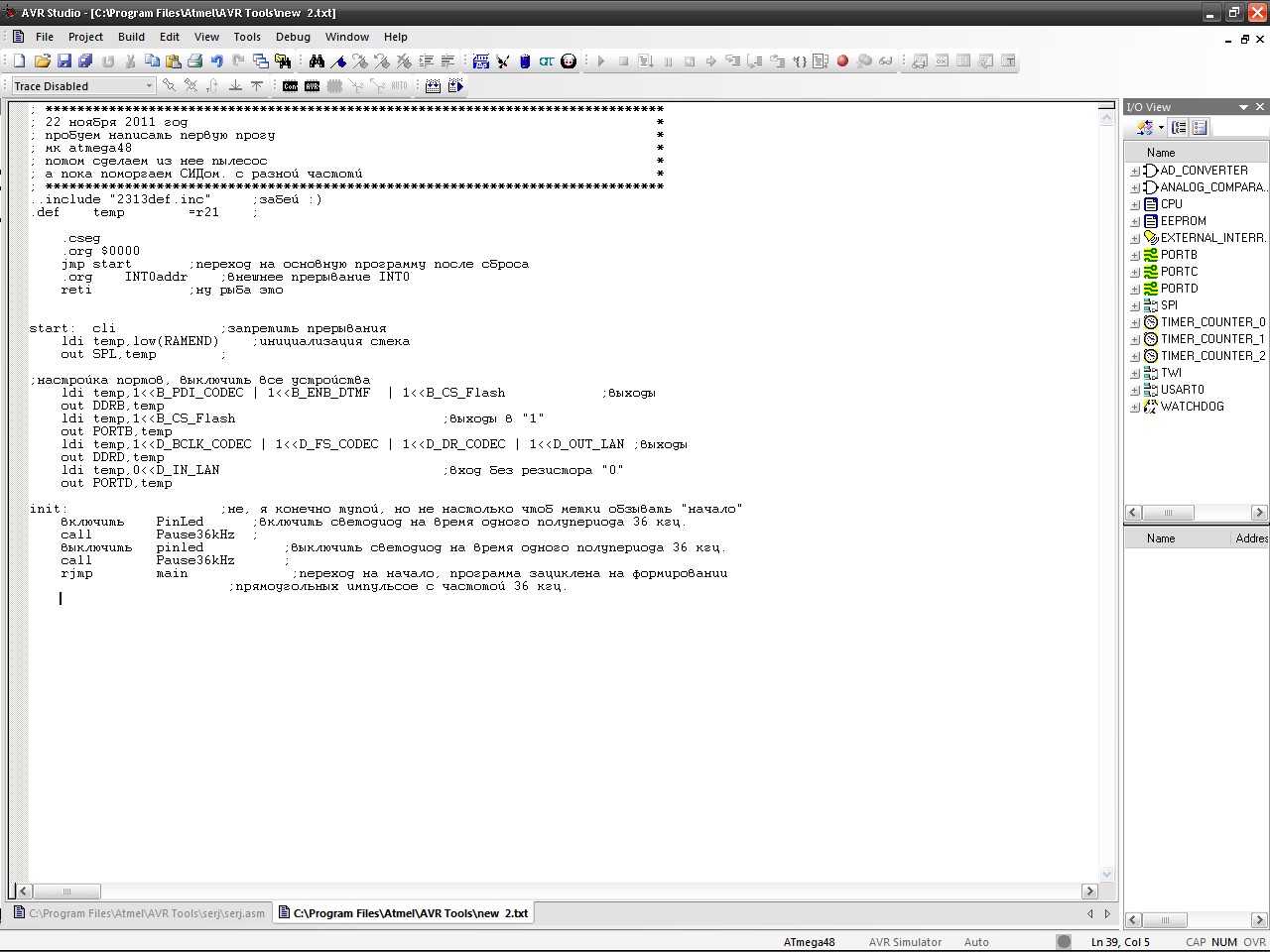Image resolution: width=1270 pixels, height=952 pixels.
Task: Start debugging with the play arrow icon
Action: pyautogui.click(x=601, y=61)
